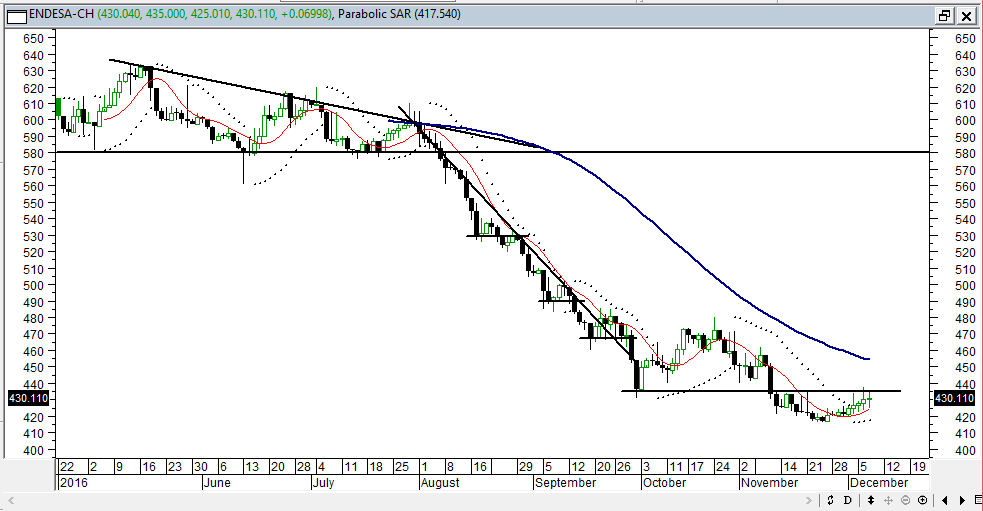Click the date 19 on the time axis
The width and height of the screenshot is (983, 511).
tap(918, 466)
